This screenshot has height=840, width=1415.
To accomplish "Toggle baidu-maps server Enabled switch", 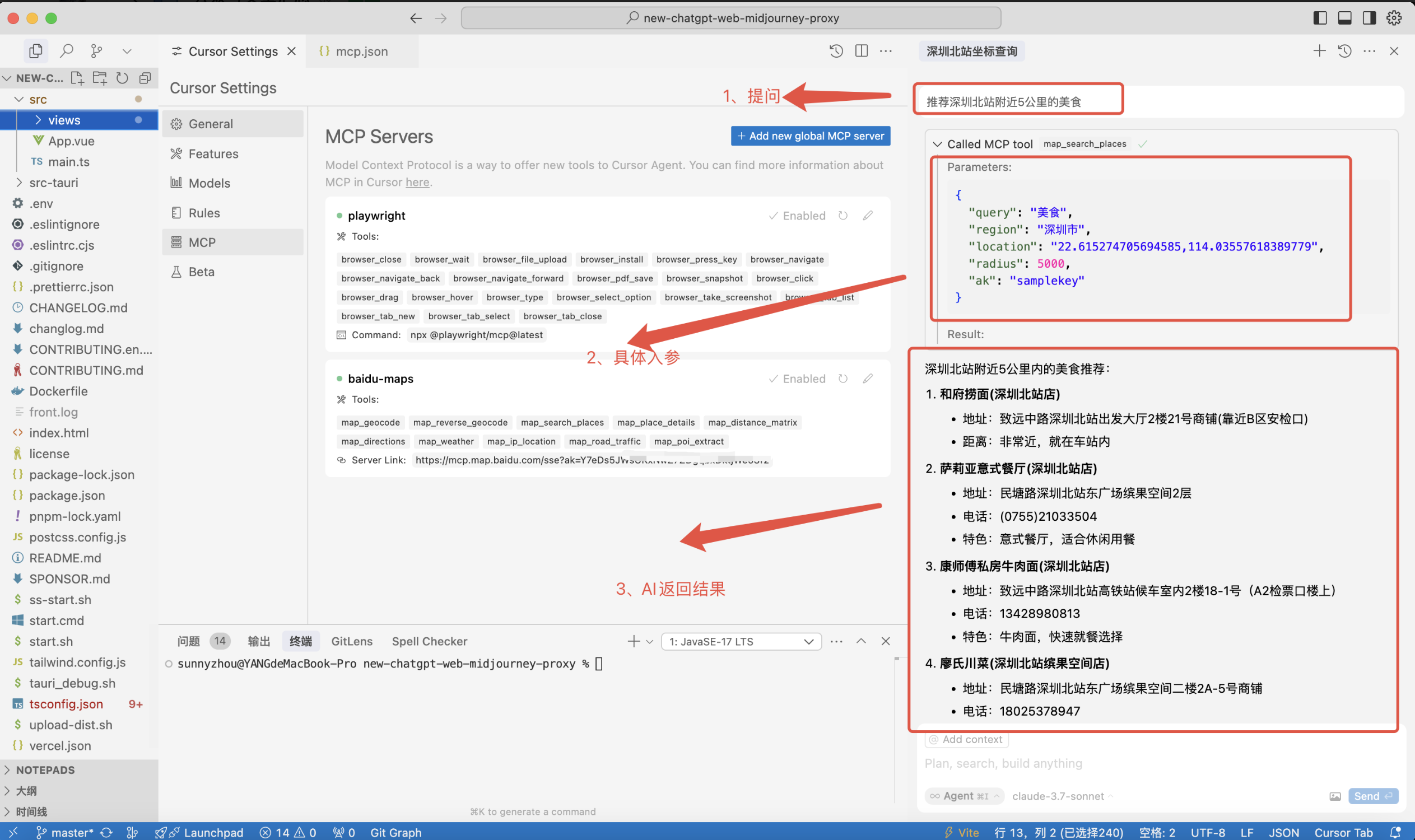I will [x=797, y=379].
